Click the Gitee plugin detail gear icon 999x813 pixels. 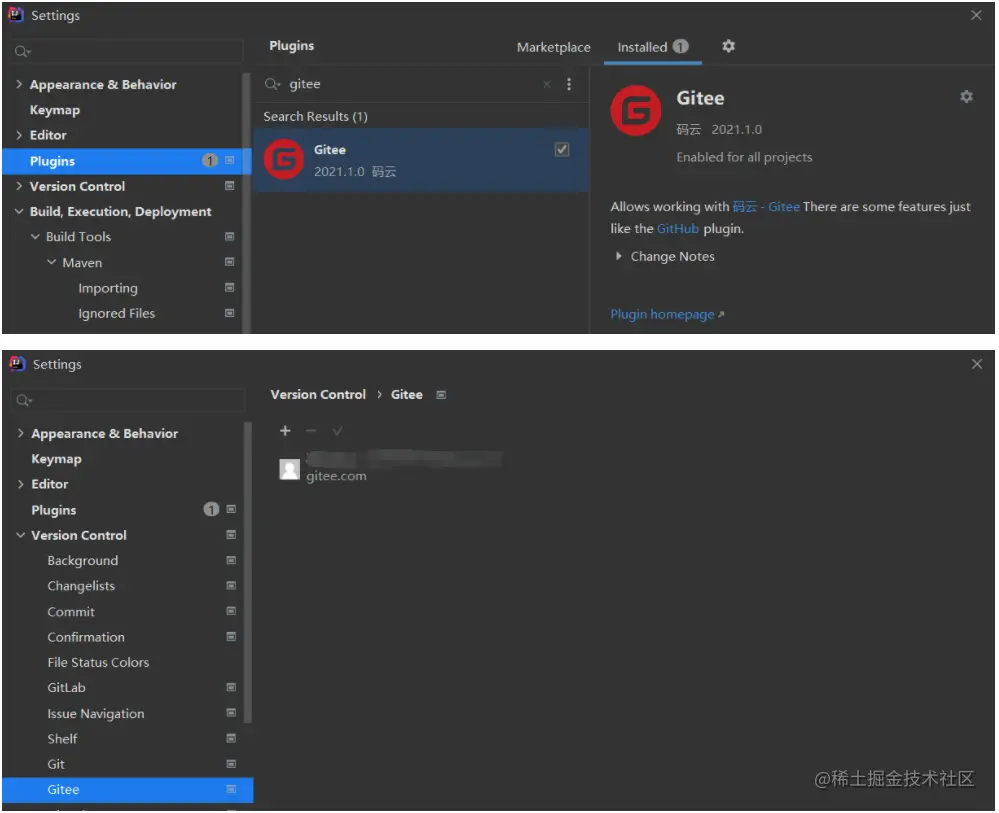click(x=967, y=96)
